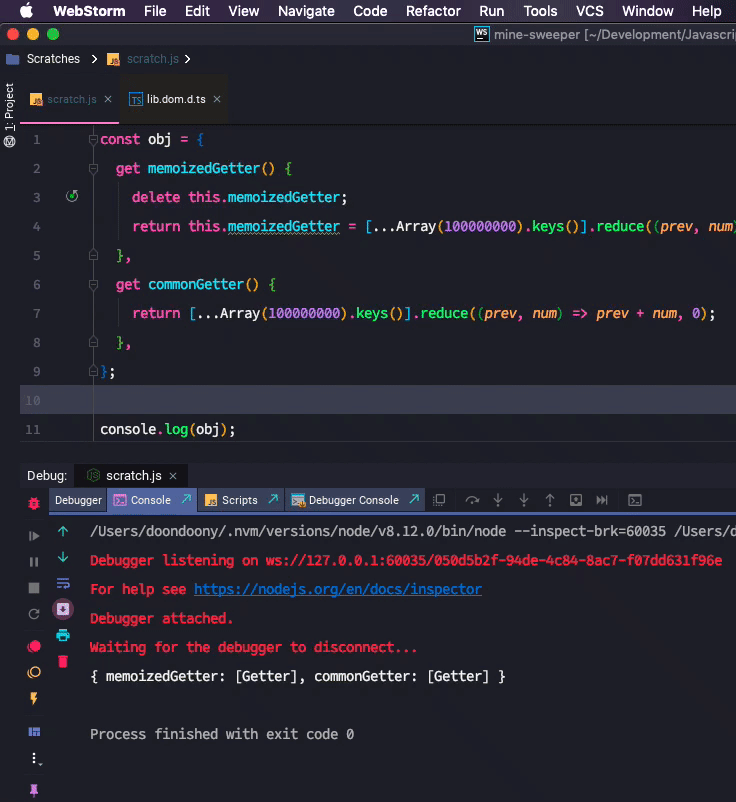Collapse memoizedGetter fold marker on line 2
This screenshot has height=802, width=736.
click(93, 168)
